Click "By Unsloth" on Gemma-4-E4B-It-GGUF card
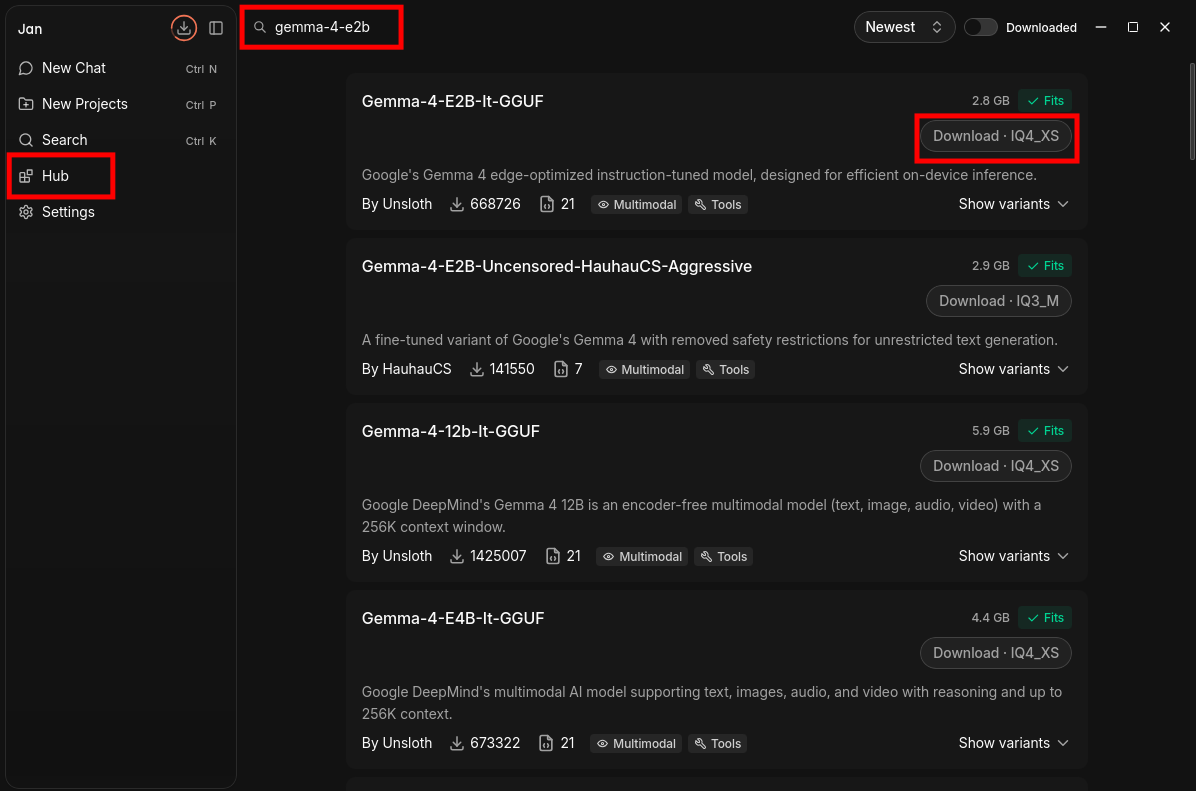Viewport: 1196px width, 791px height. (397, 743)
